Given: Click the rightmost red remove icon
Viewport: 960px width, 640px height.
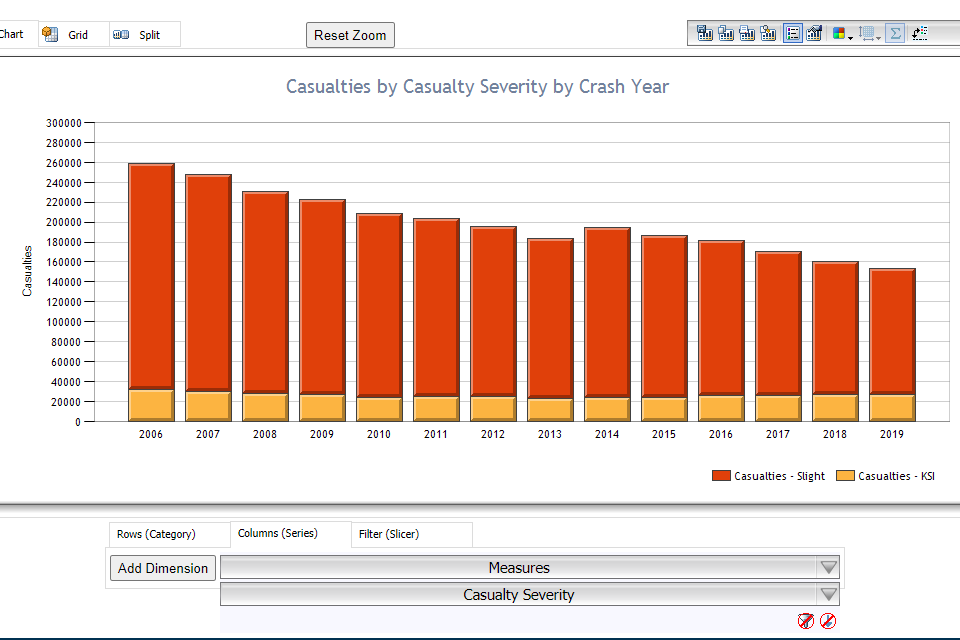Looking at the screenshot, I should point(828,621).
